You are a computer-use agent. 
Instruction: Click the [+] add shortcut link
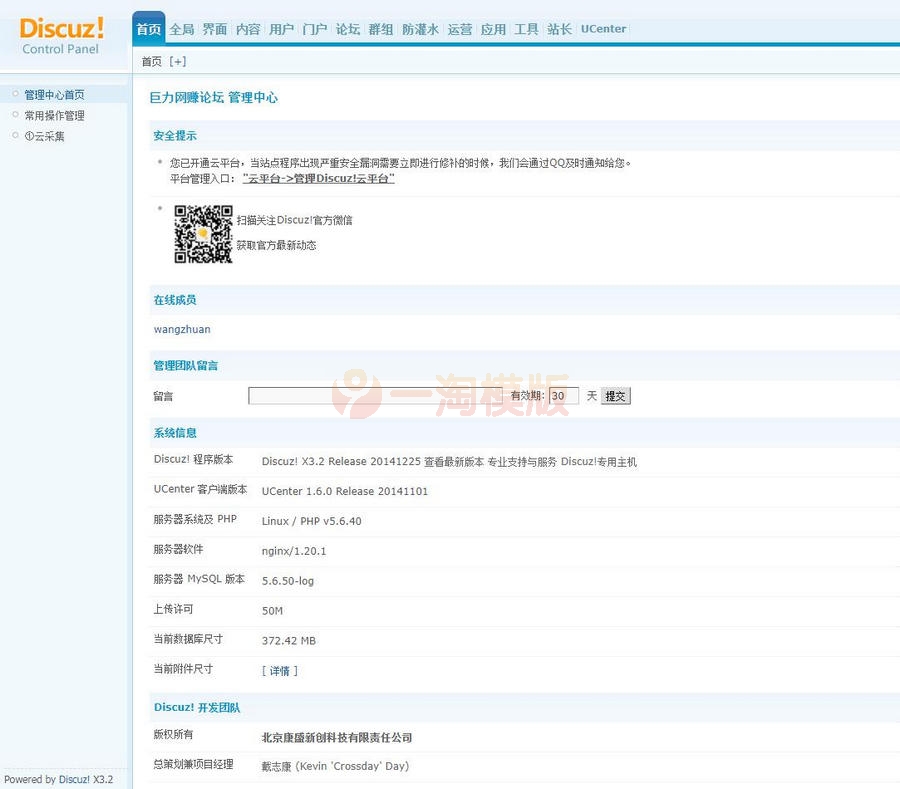pos(178,61)
